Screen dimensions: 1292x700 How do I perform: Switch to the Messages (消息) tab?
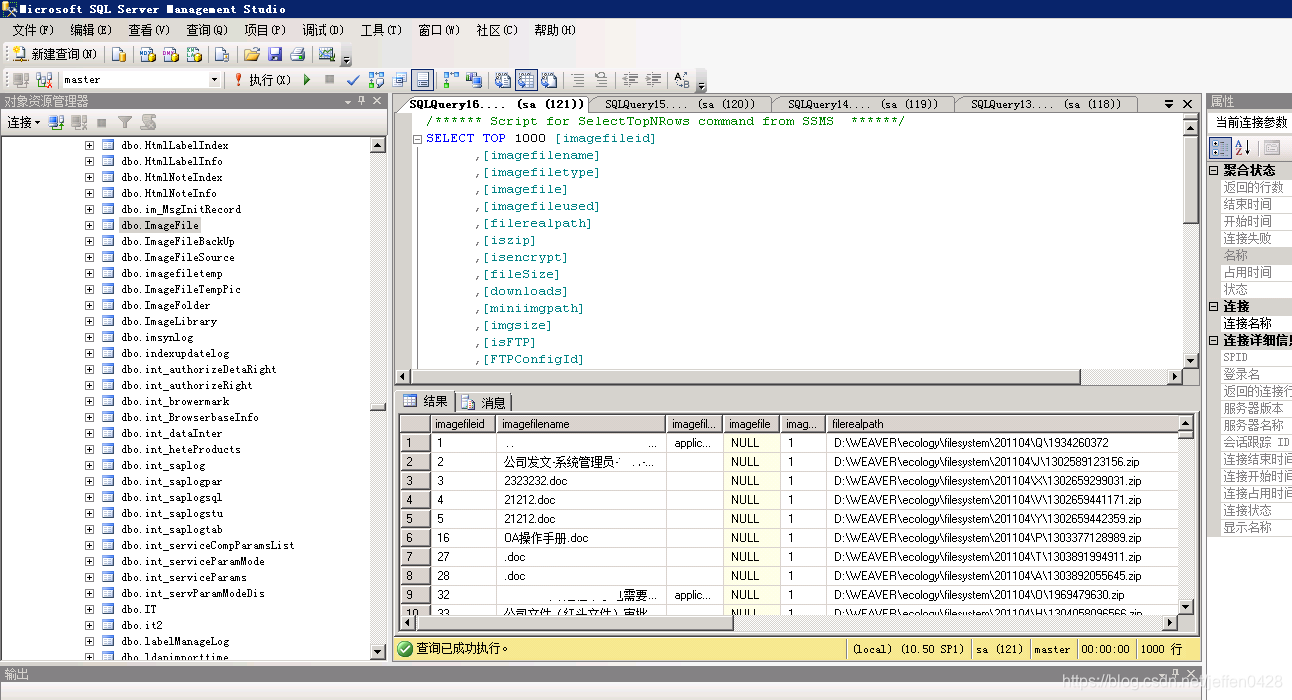484,402
